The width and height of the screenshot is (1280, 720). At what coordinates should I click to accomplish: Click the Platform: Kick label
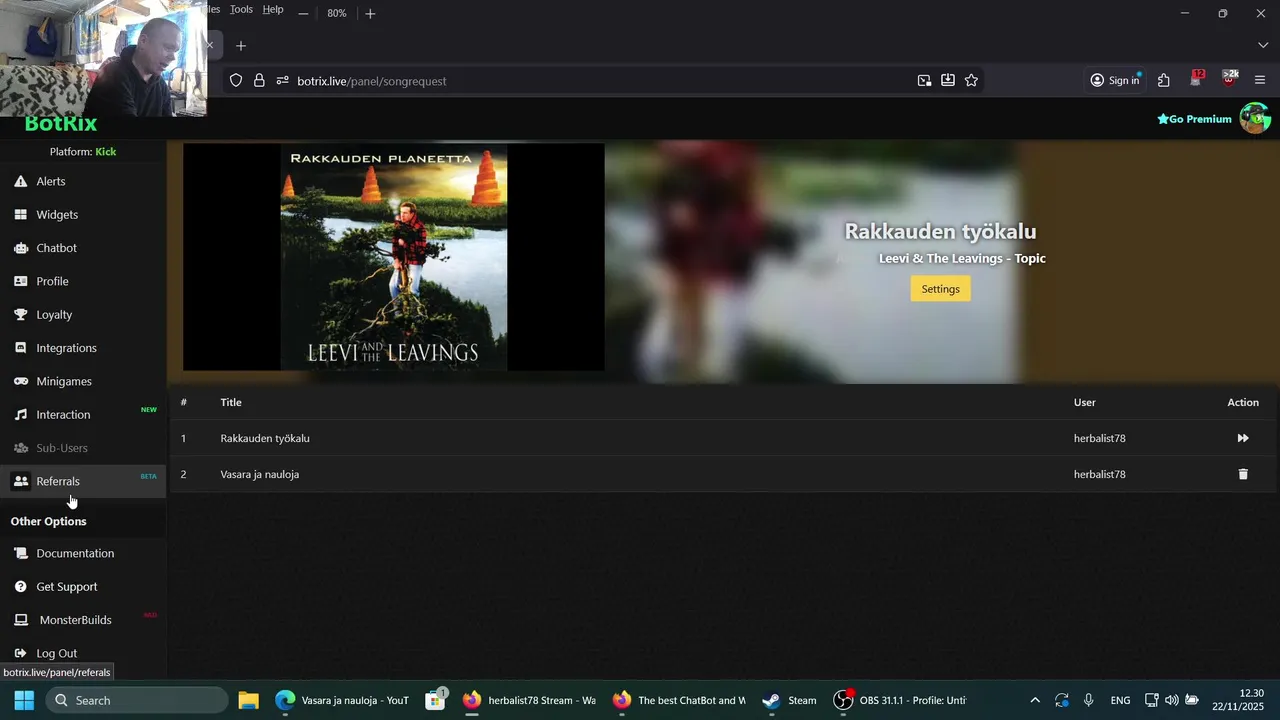click(83, 152)
